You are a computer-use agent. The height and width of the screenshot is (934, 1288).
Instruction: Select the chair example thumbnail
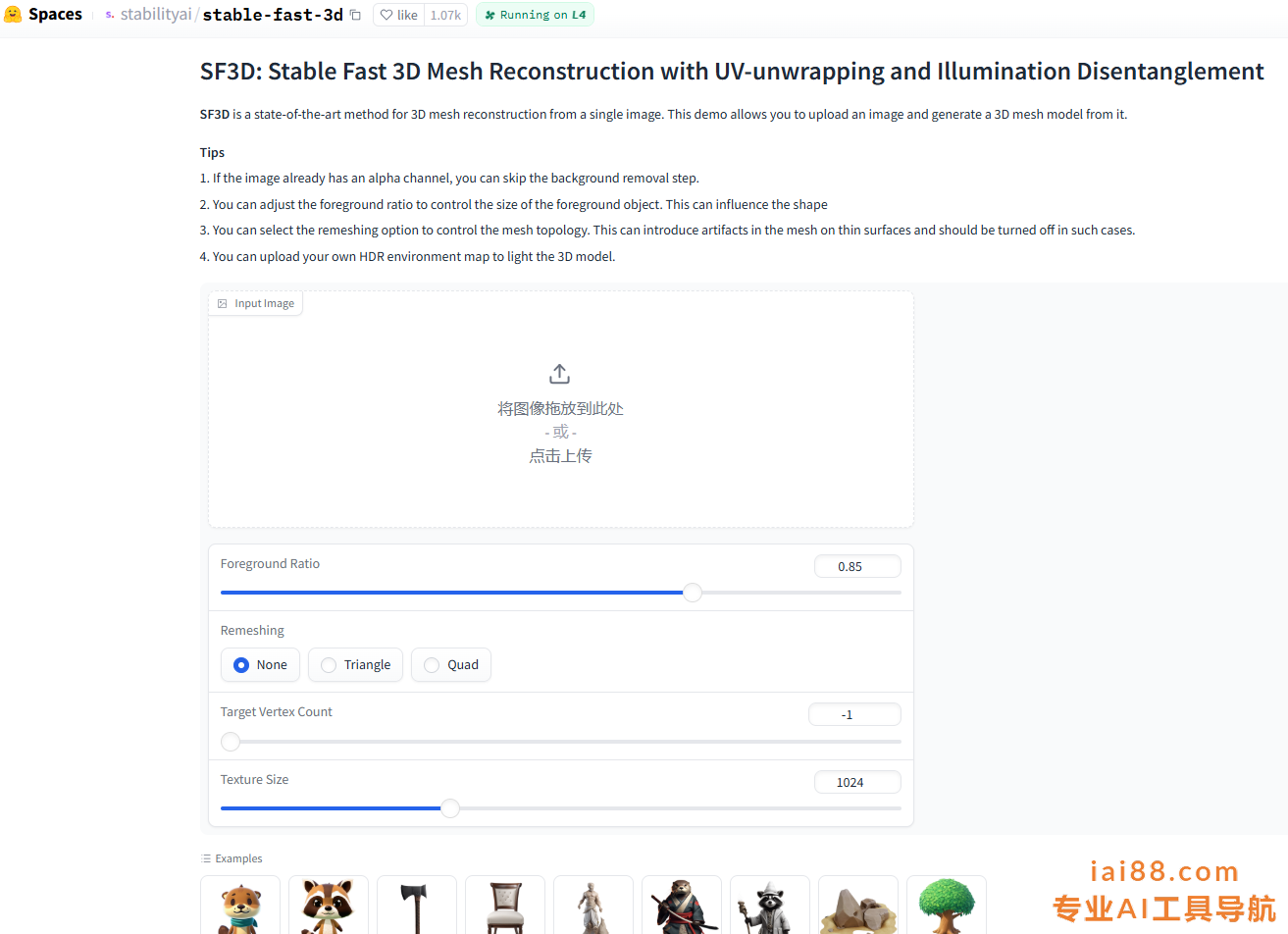click(505, 905)
